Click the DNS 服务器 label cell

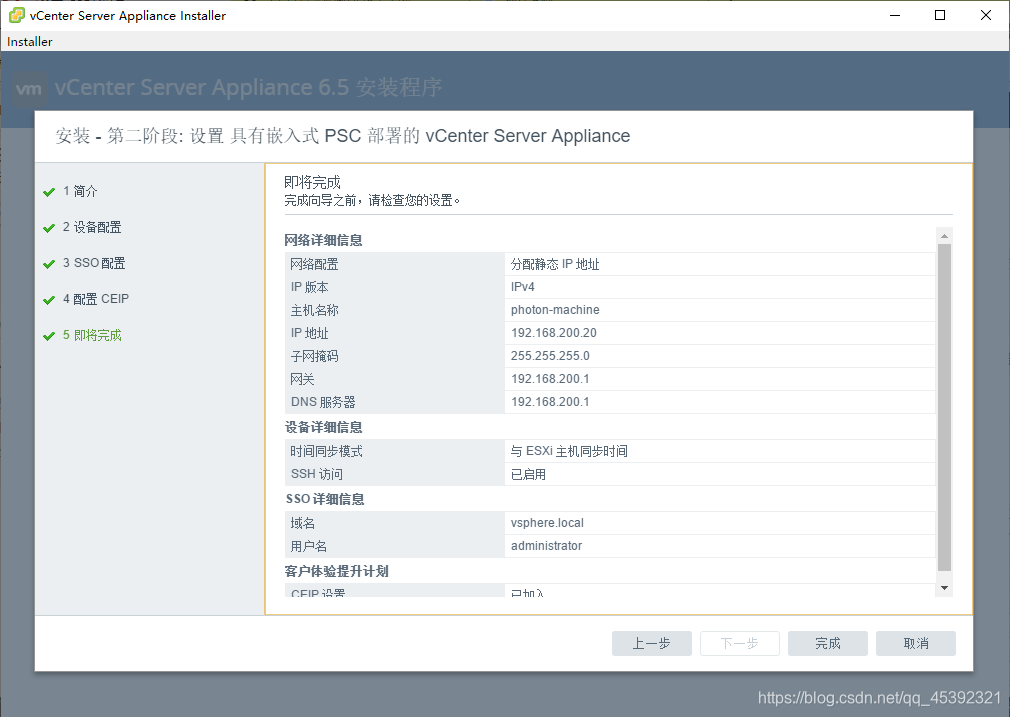click(395, 403)
